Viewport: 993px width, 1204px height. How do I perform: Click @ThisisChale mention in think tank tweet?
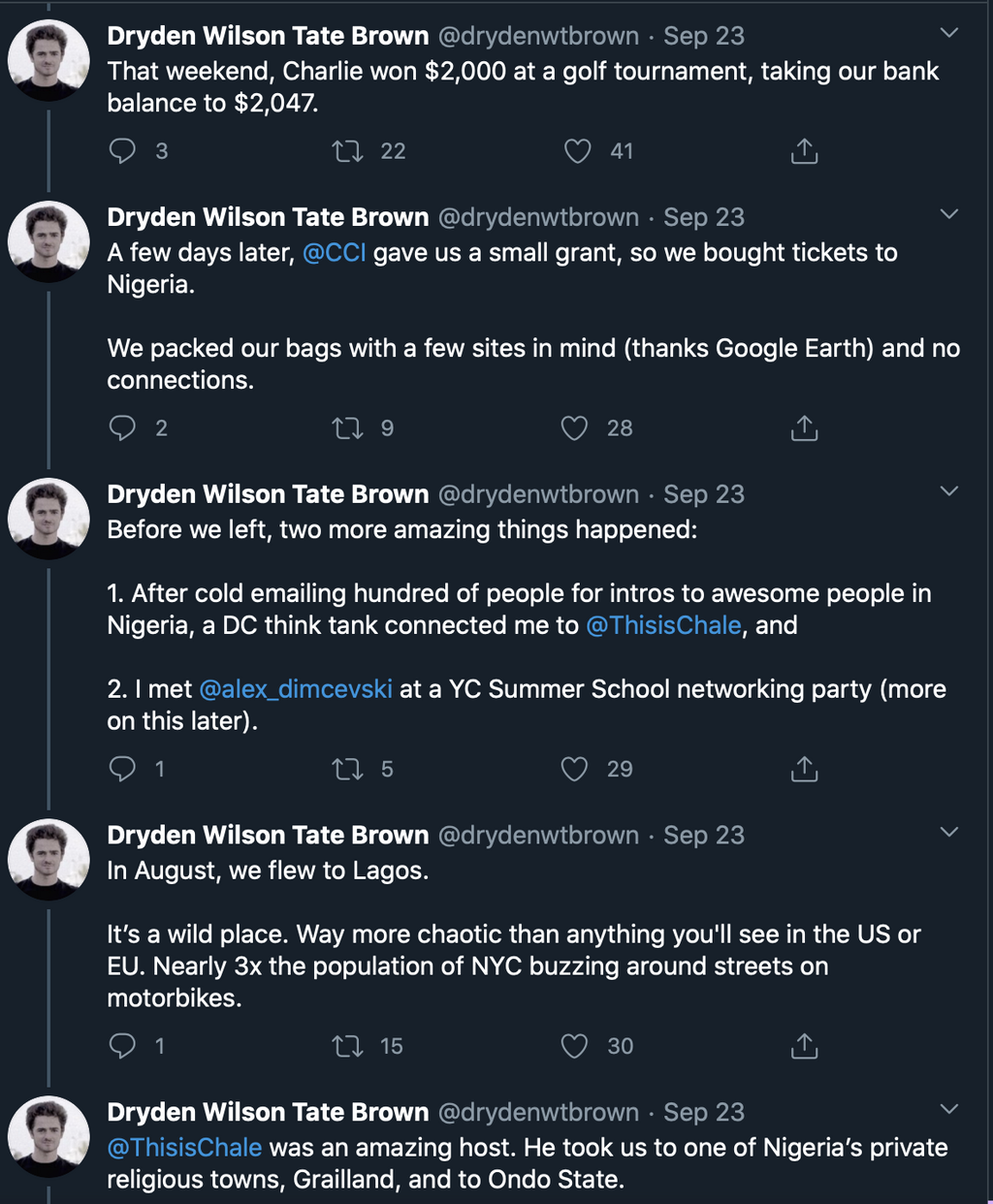663,625
